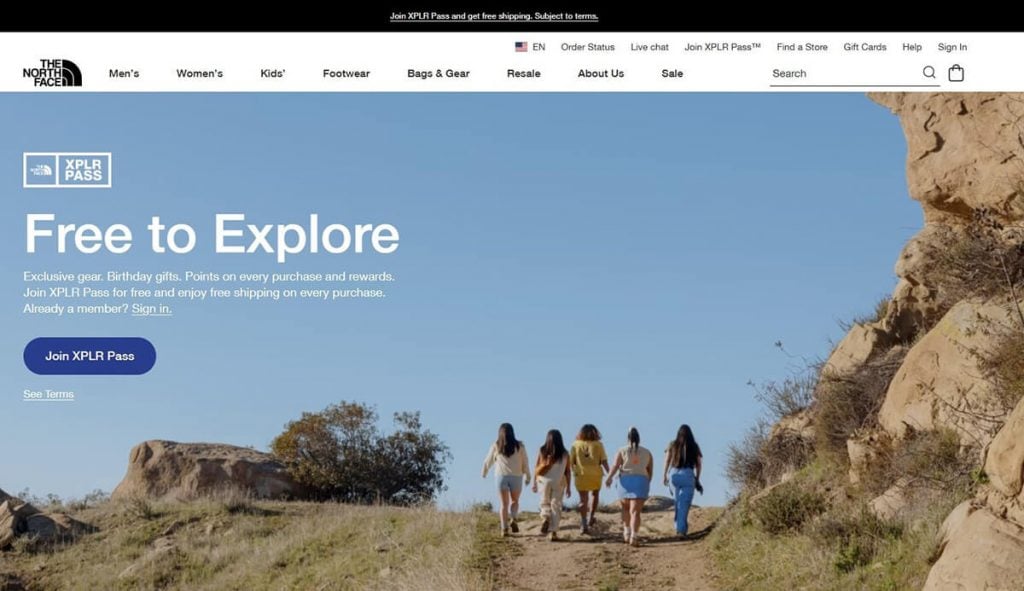Open Find a Store link
The width and height of the screenshot is (1024, 591).
(802, 47)
